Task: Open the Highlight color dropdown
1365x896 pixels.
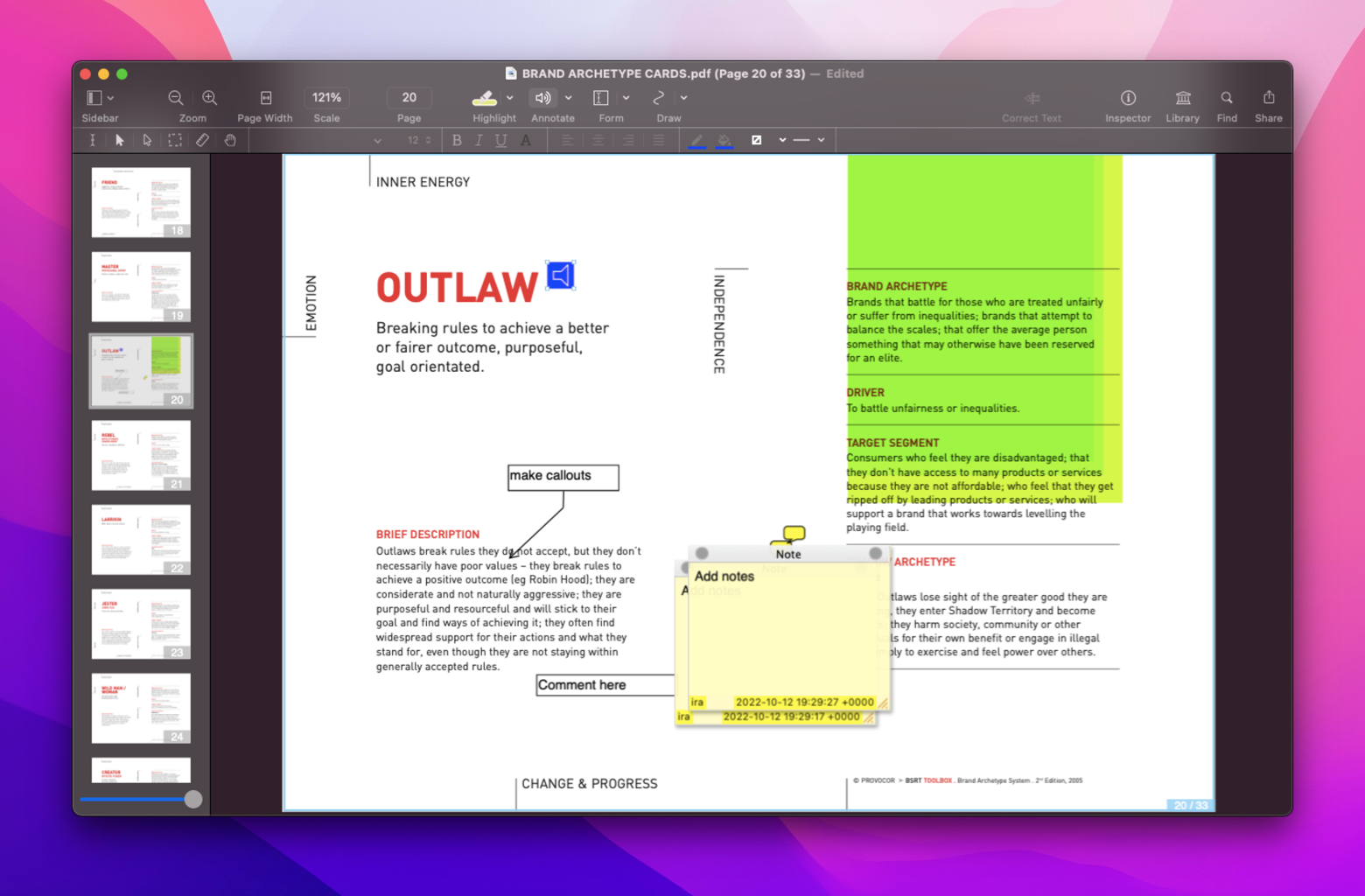Action: coord(510,98)
